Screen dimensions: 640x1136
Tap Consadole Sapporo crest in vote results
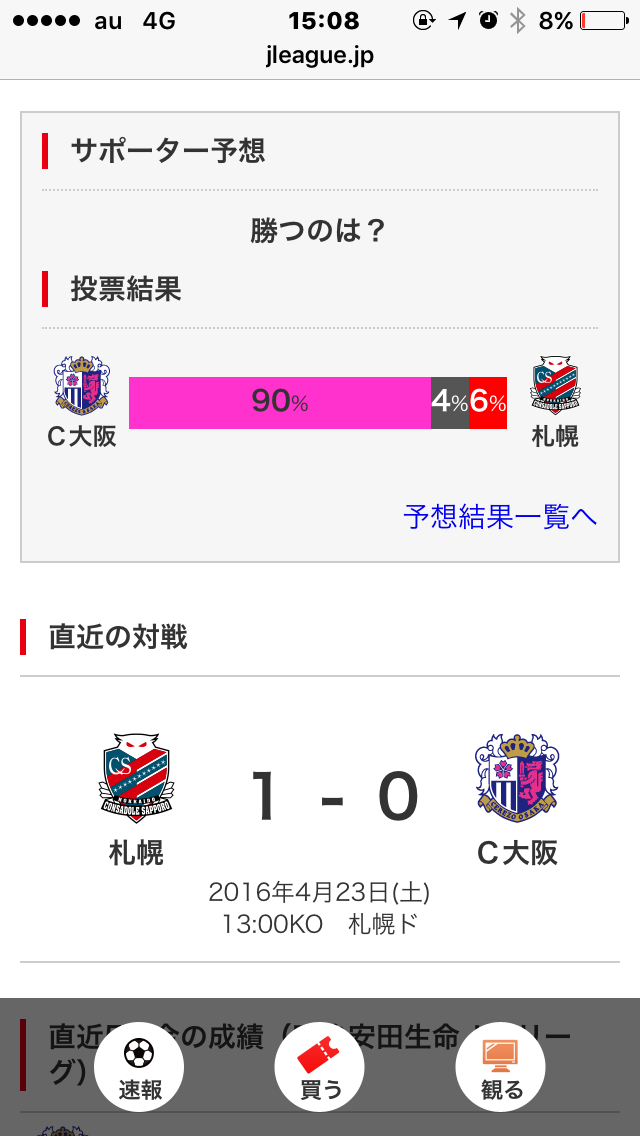555,385
